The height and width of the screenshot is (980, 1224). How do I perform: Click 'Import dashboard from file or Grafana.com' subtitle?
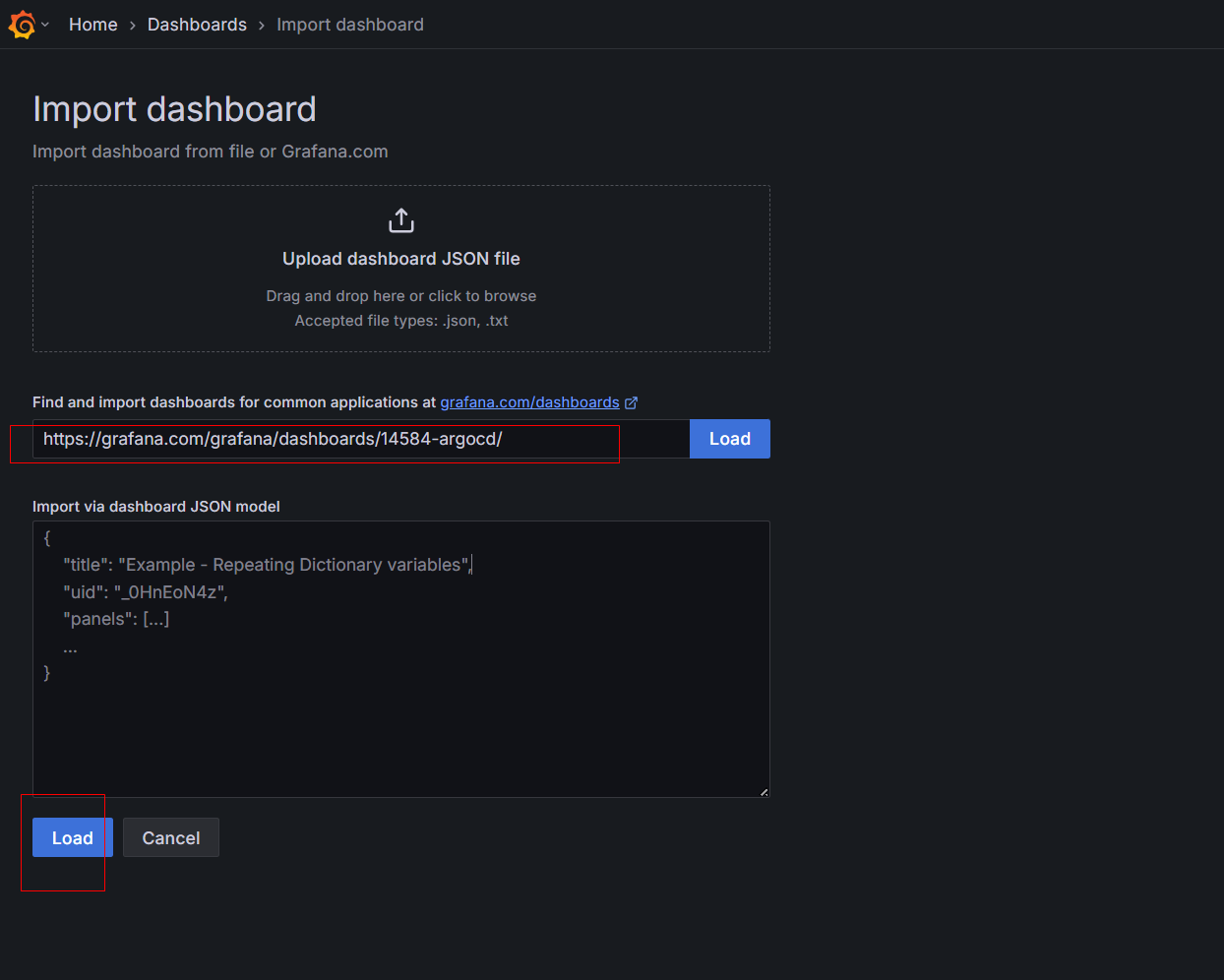pyautogui.click(x=211, y=152)
